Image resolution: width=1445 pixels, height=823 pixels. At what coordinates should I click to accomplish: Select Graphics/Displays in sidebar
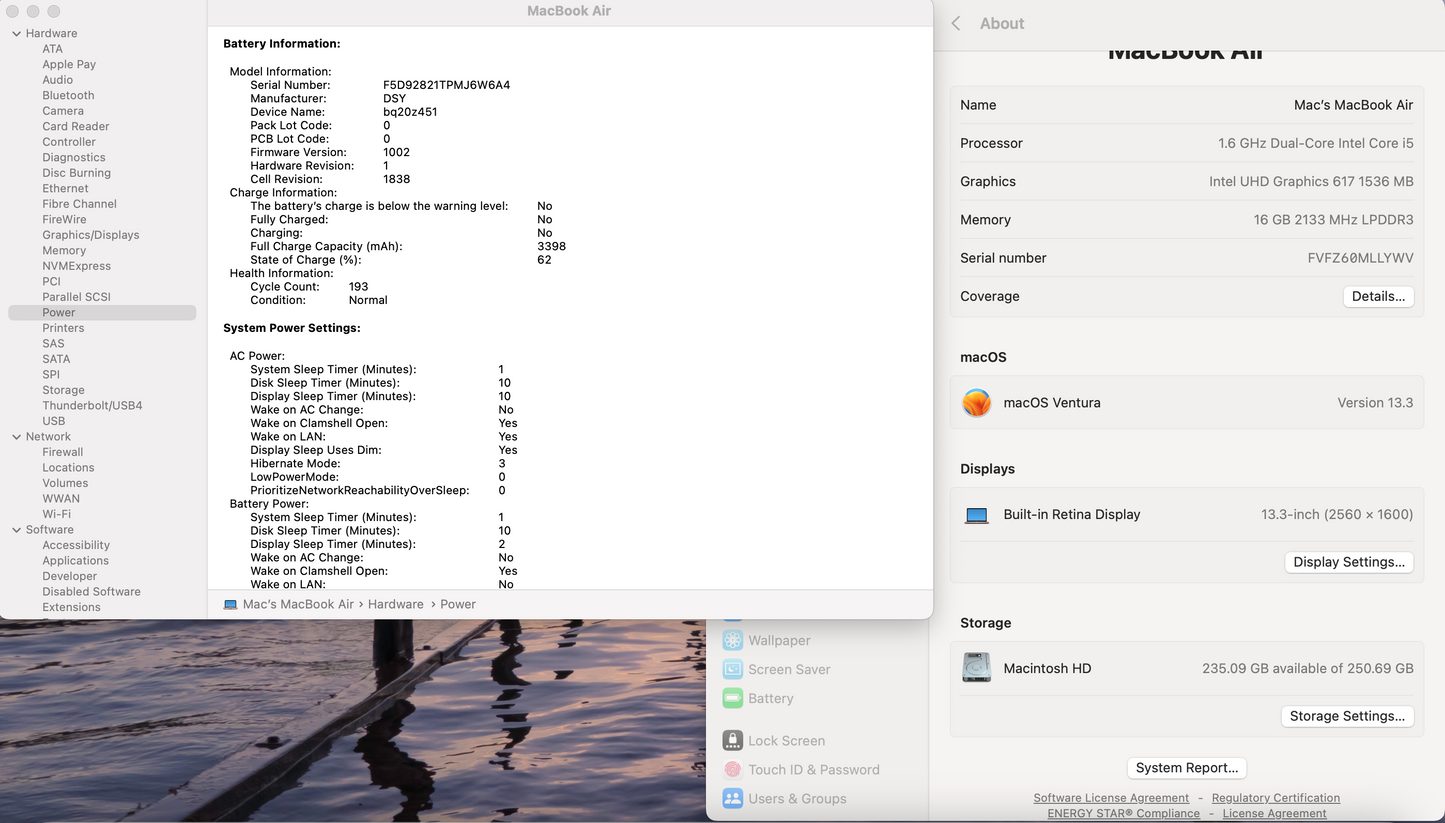[90, 235]
